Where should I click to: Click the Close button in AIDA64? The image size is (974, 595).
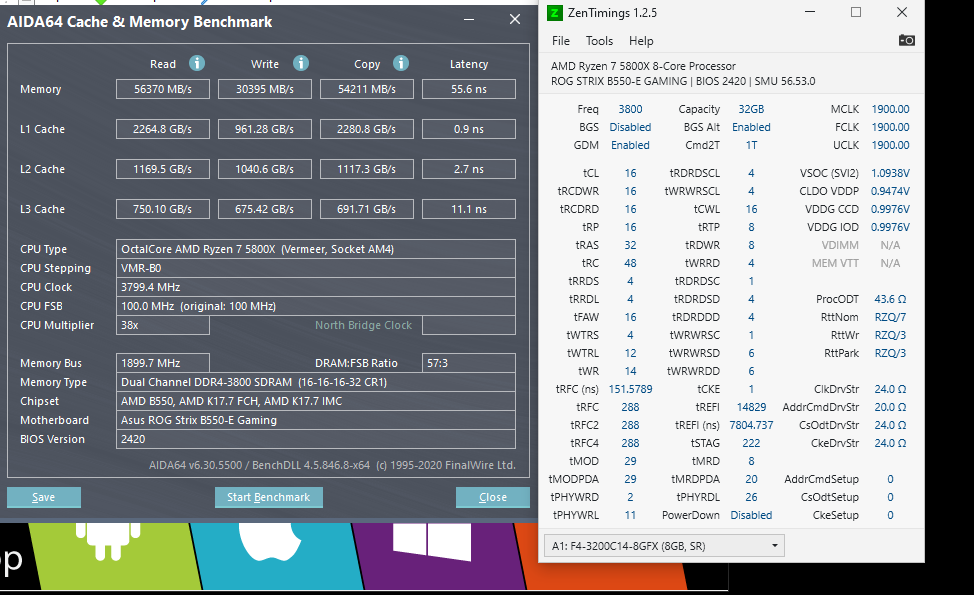(x=493, y=497)
